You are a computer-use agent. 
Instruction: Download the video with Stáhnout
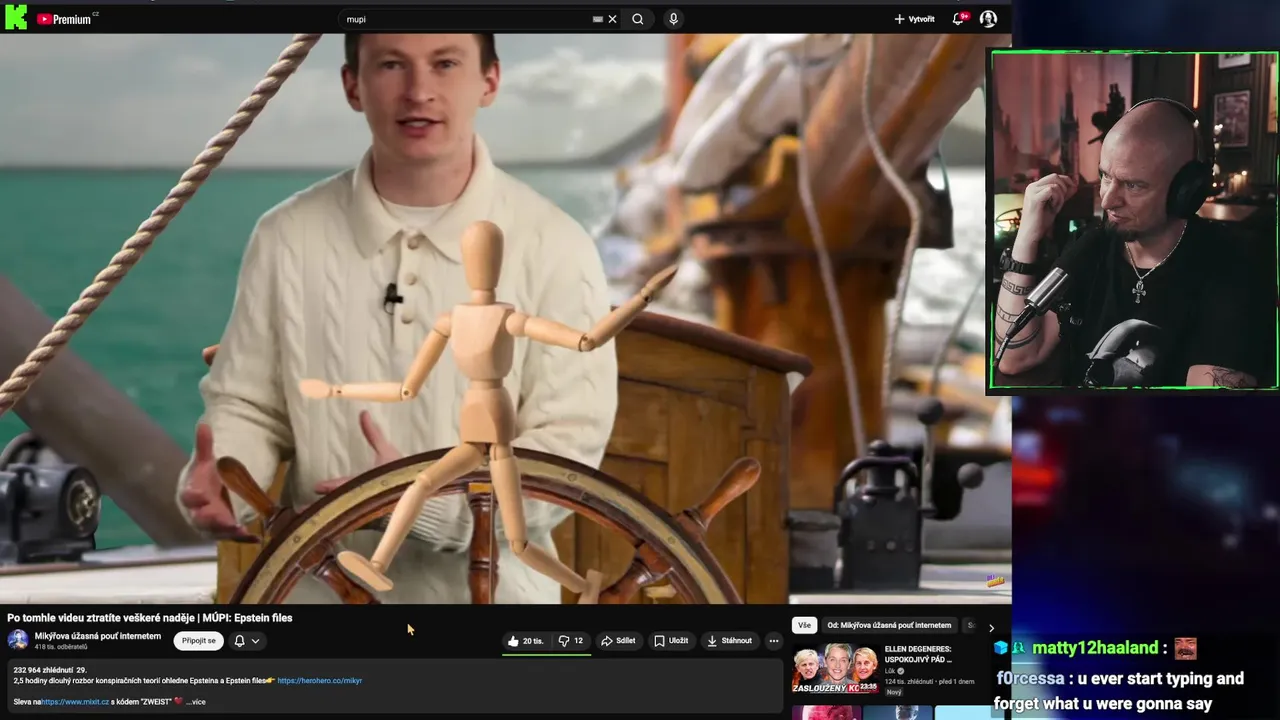(730, 641)
